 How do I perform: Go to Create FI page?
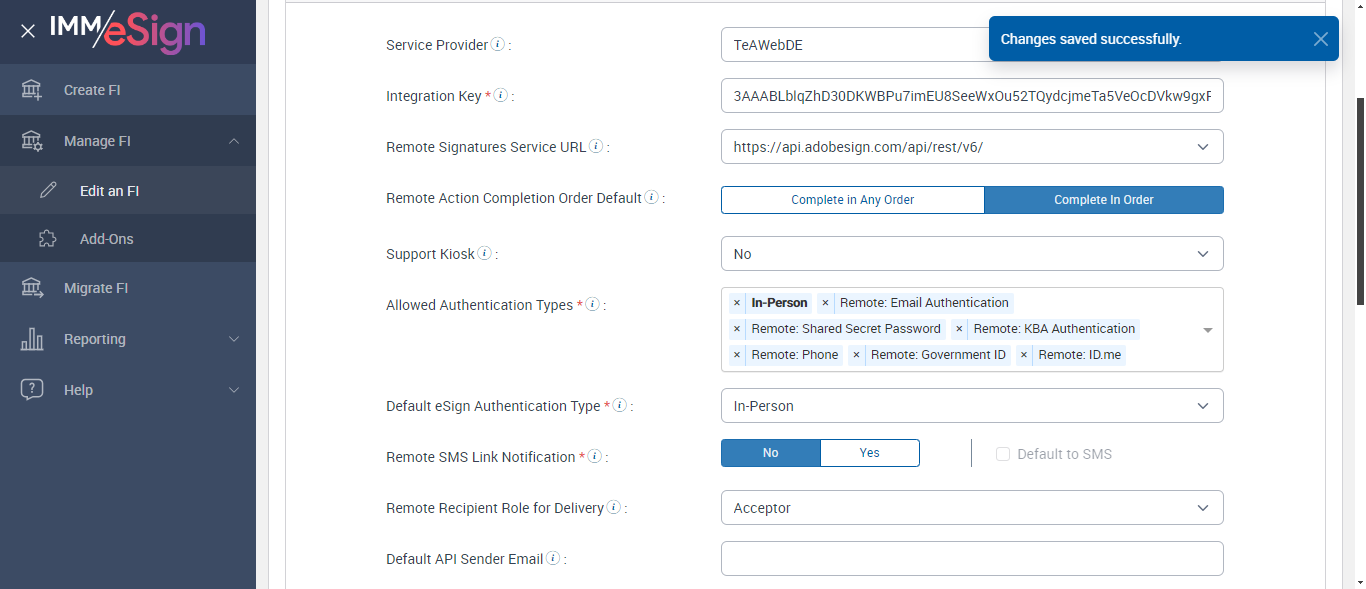tap(91, 90)
